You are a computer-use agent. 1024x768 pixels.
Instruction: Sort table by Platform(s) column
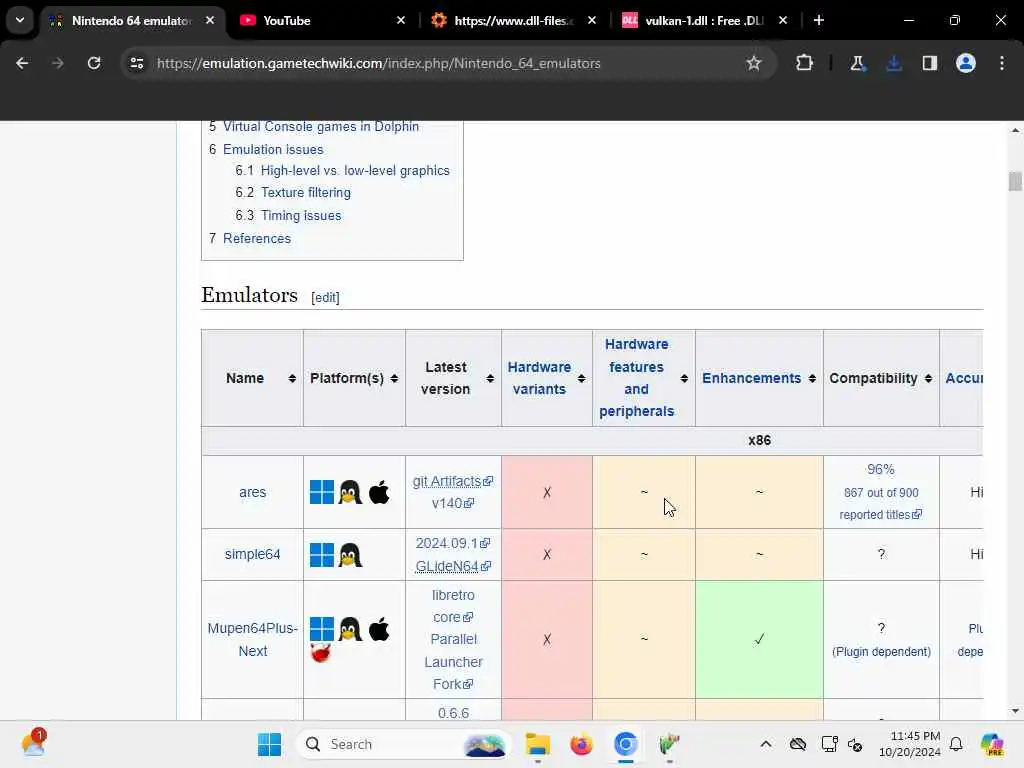click(x=394, y=379)
